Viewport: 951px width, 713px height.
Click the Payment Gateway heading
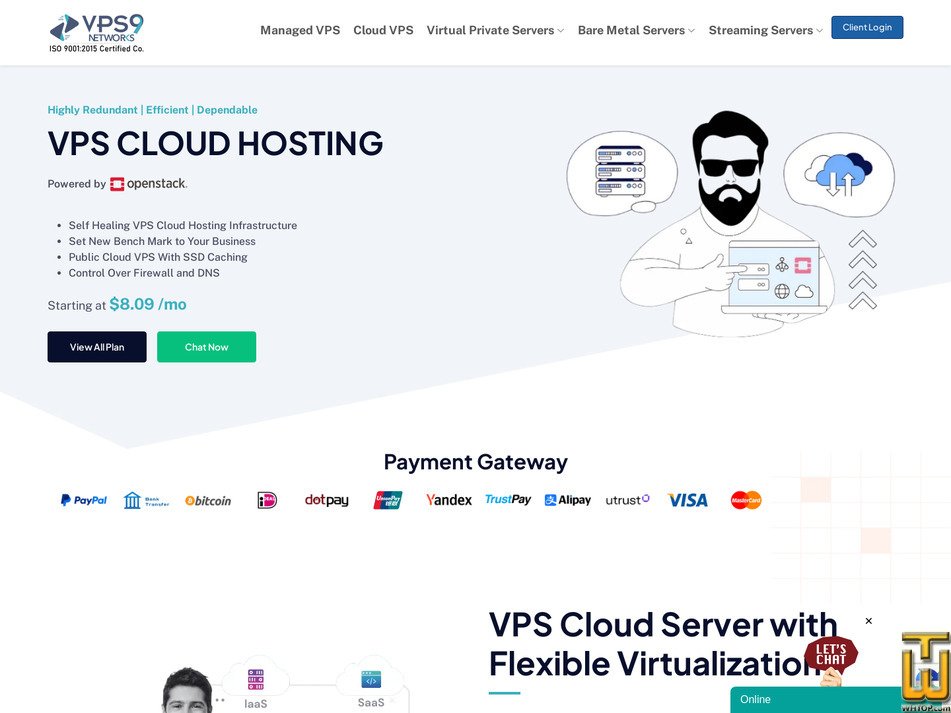476,462
